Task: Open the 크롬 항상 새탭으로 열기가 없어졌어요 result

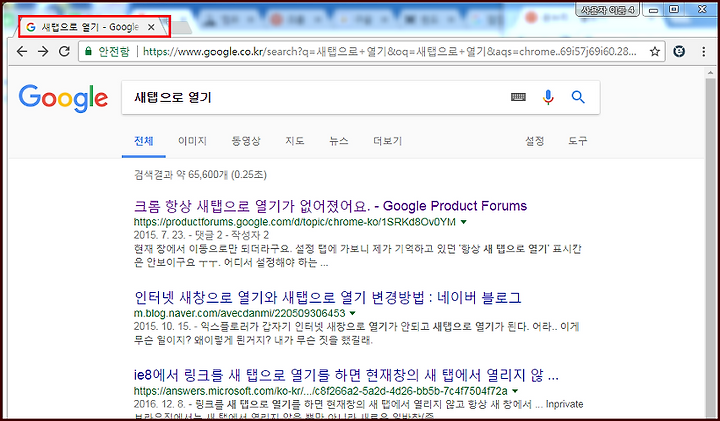Action: tap(330, 206)
